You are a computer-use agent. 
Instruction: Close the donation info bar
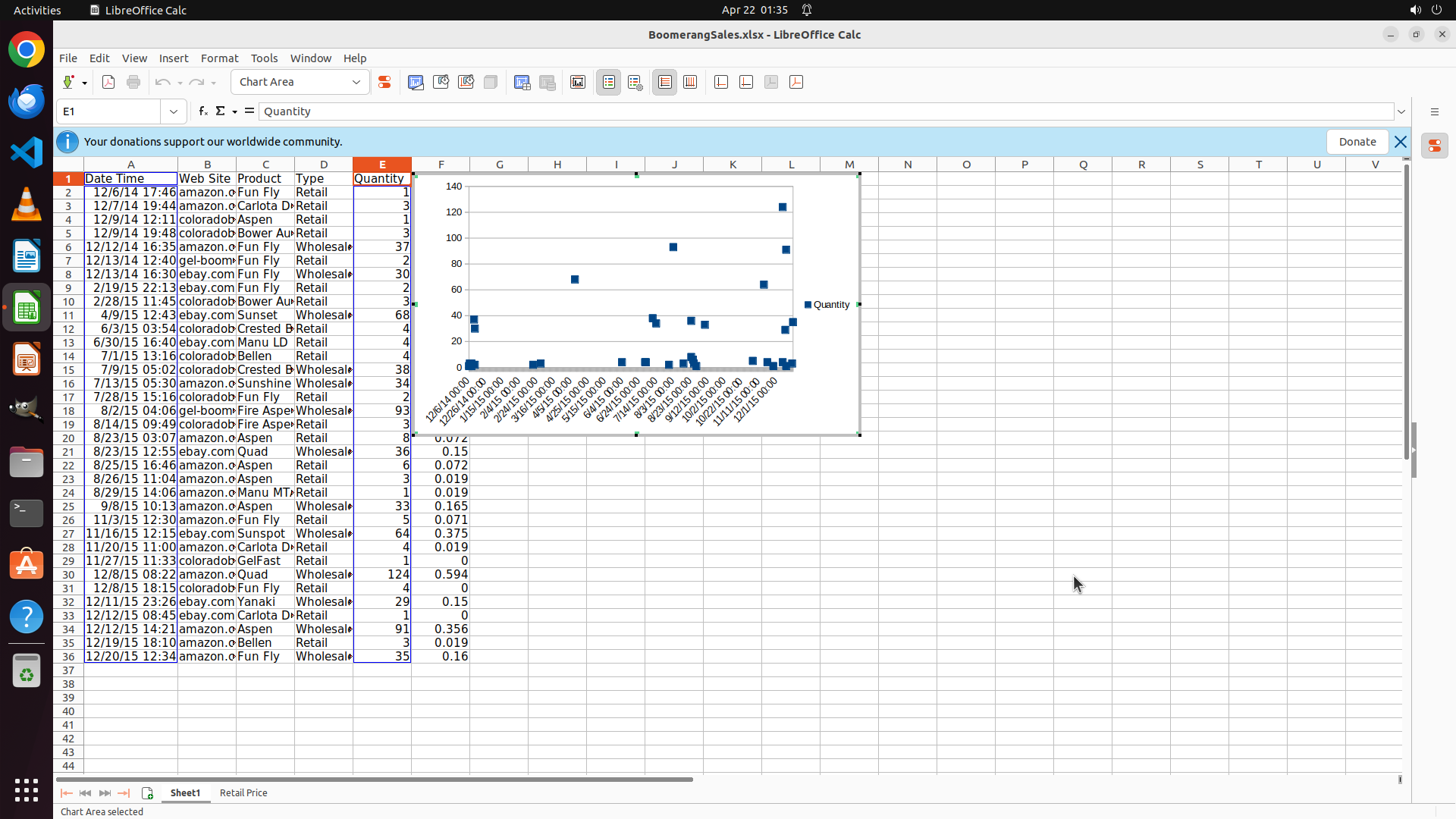[1400, 142]
